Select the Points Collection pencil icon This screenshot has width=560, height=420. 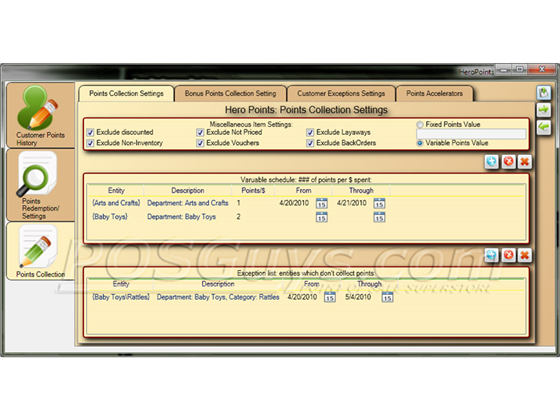click(x=38, y=247)
